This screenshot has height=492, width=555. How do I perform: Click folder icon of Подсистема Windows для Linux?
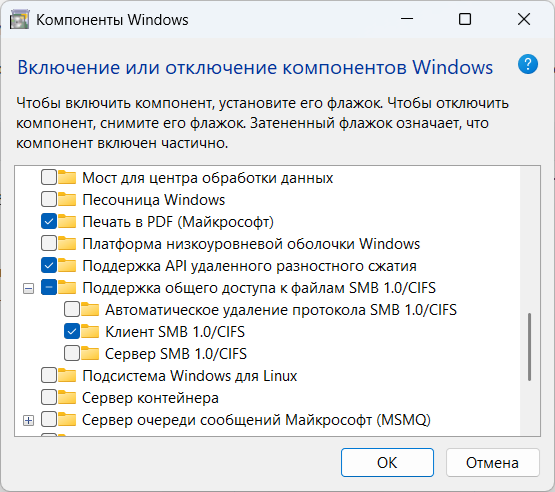click(67, 376)
